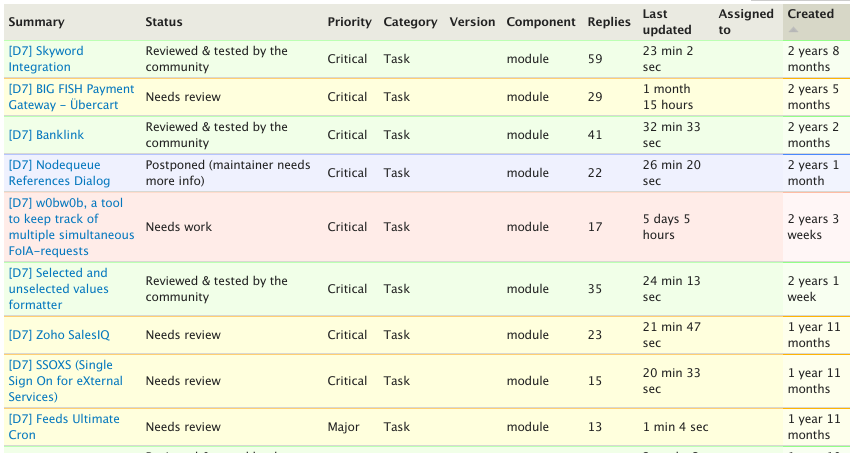Image resolution: width=856 pixels, height=453 pixels.
Task: Open Feeds Ultimate Cron issue
Action: click(x=63, y=427)
